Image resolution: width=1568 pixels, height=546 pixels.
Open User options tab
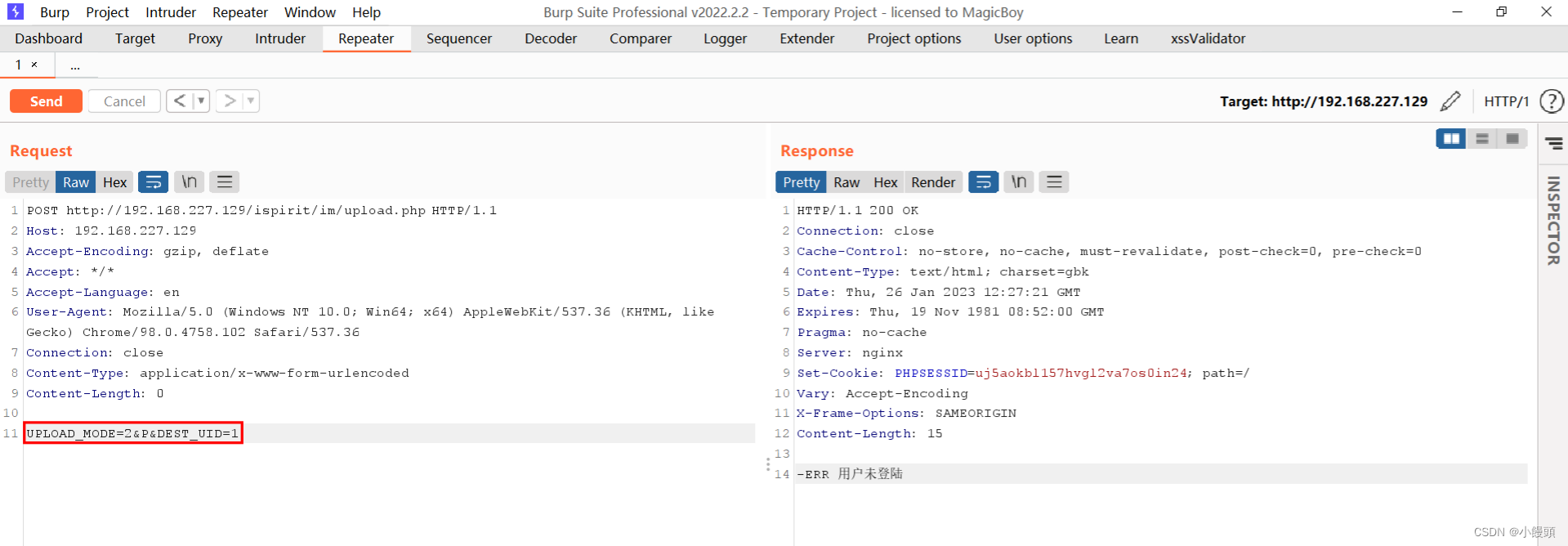click(x=1033, y=38)
